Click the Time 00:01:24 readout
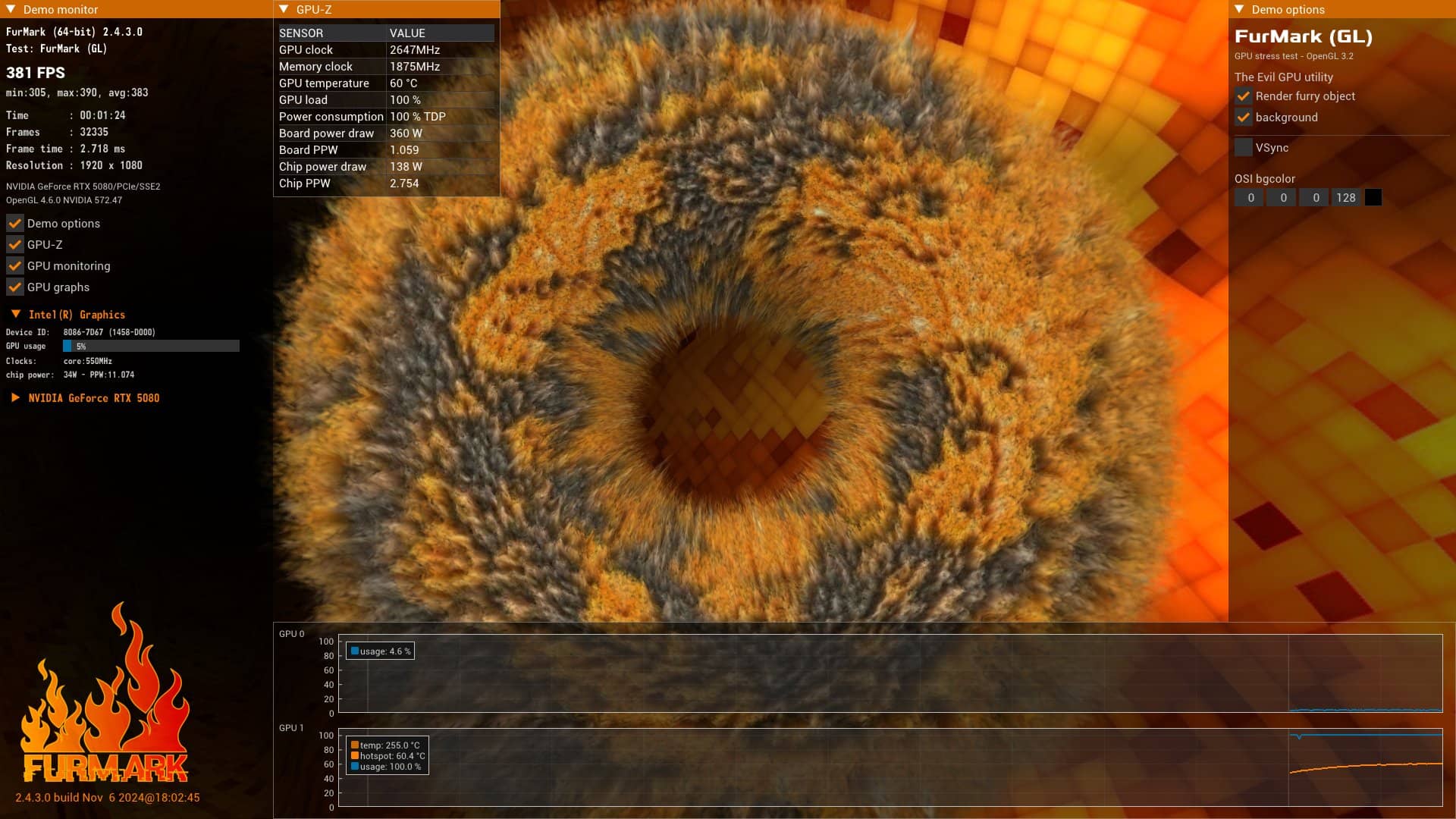This screenshot has height=819, width=1456. pyautogui.click(x=66, y=115)
